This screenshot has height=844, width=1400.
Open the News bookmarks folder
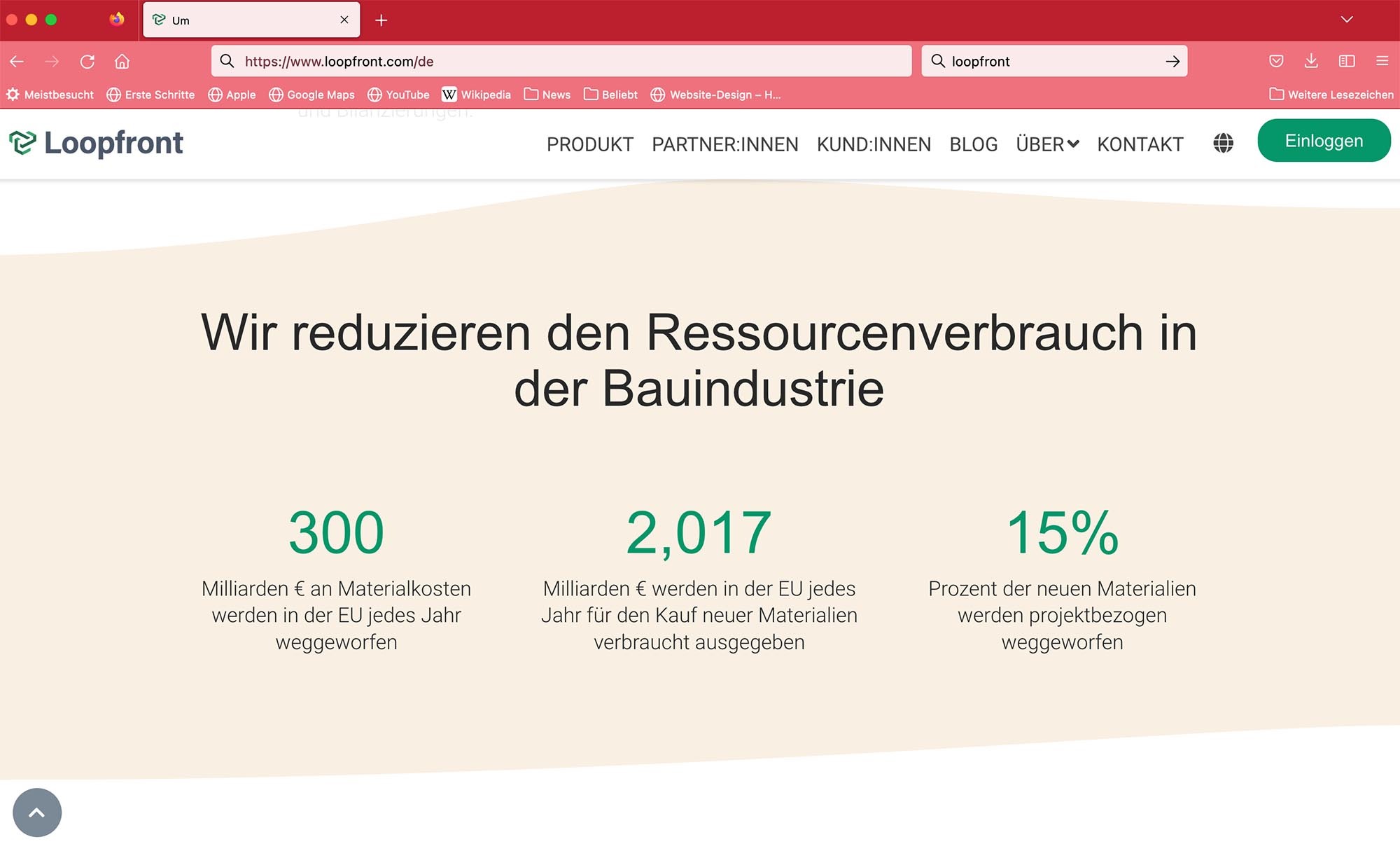click(547, 95)
